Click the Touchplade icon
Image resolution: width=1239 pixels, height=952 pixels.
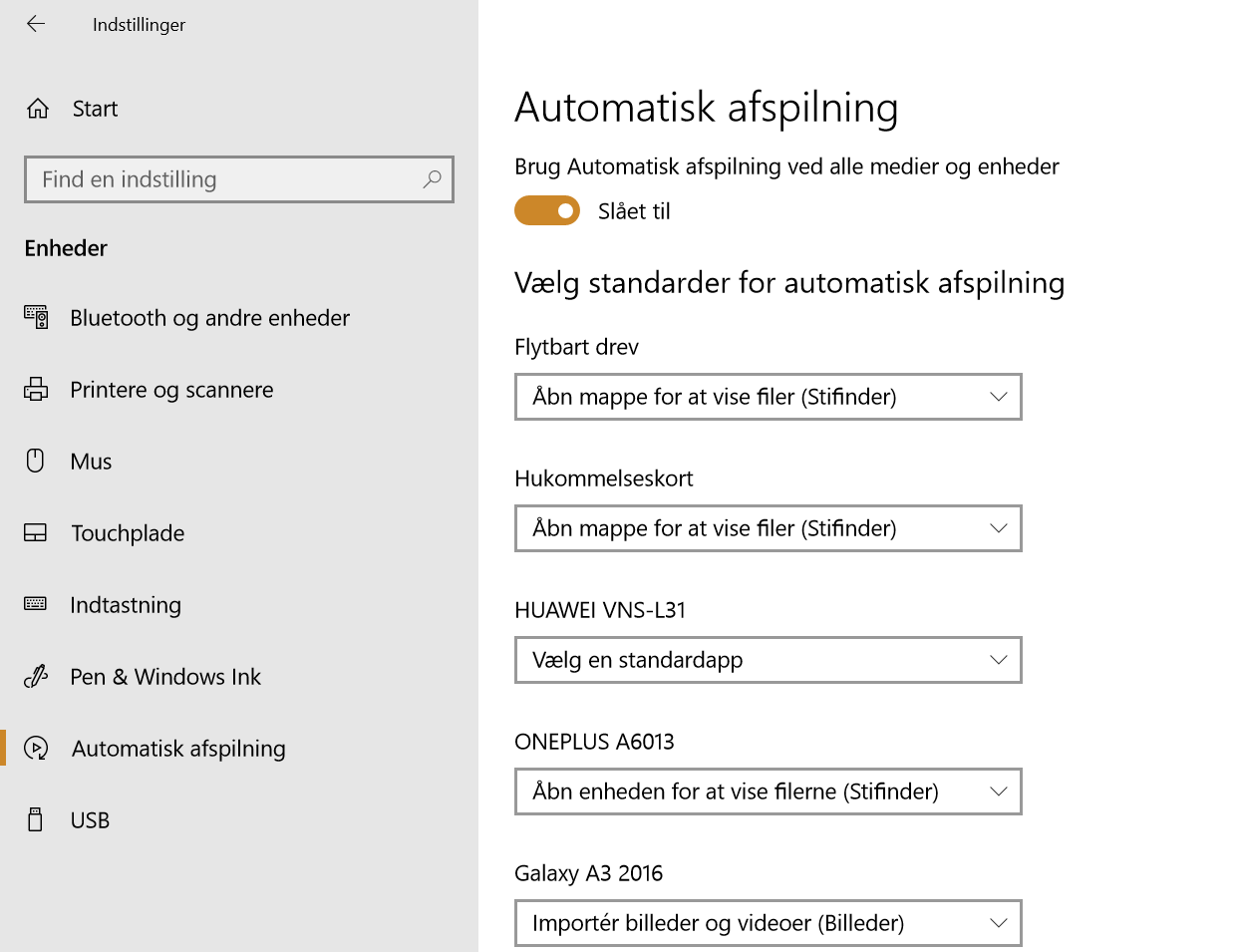pos(36,533)
